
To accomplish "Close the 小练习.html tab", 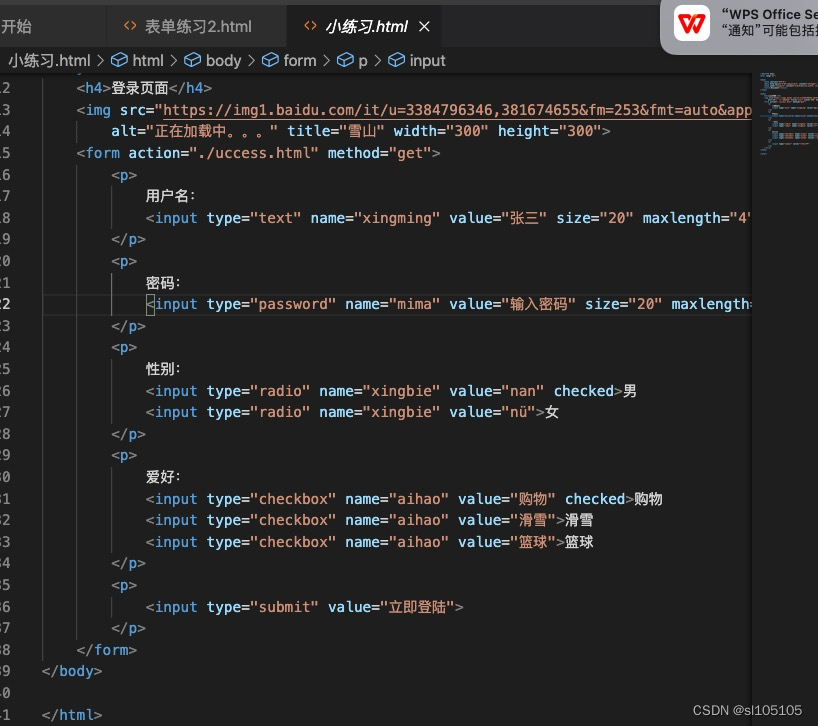I will pyautogui.click(x=425, y=26).
